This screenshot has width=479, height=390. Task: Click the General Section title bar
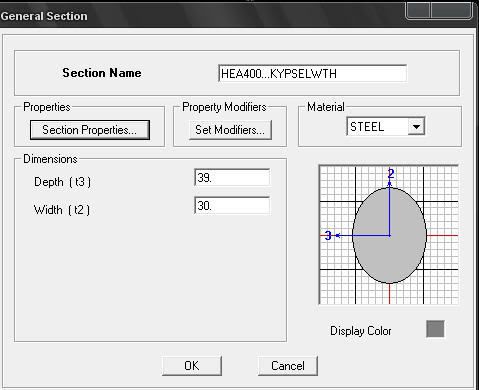point(200,16)
